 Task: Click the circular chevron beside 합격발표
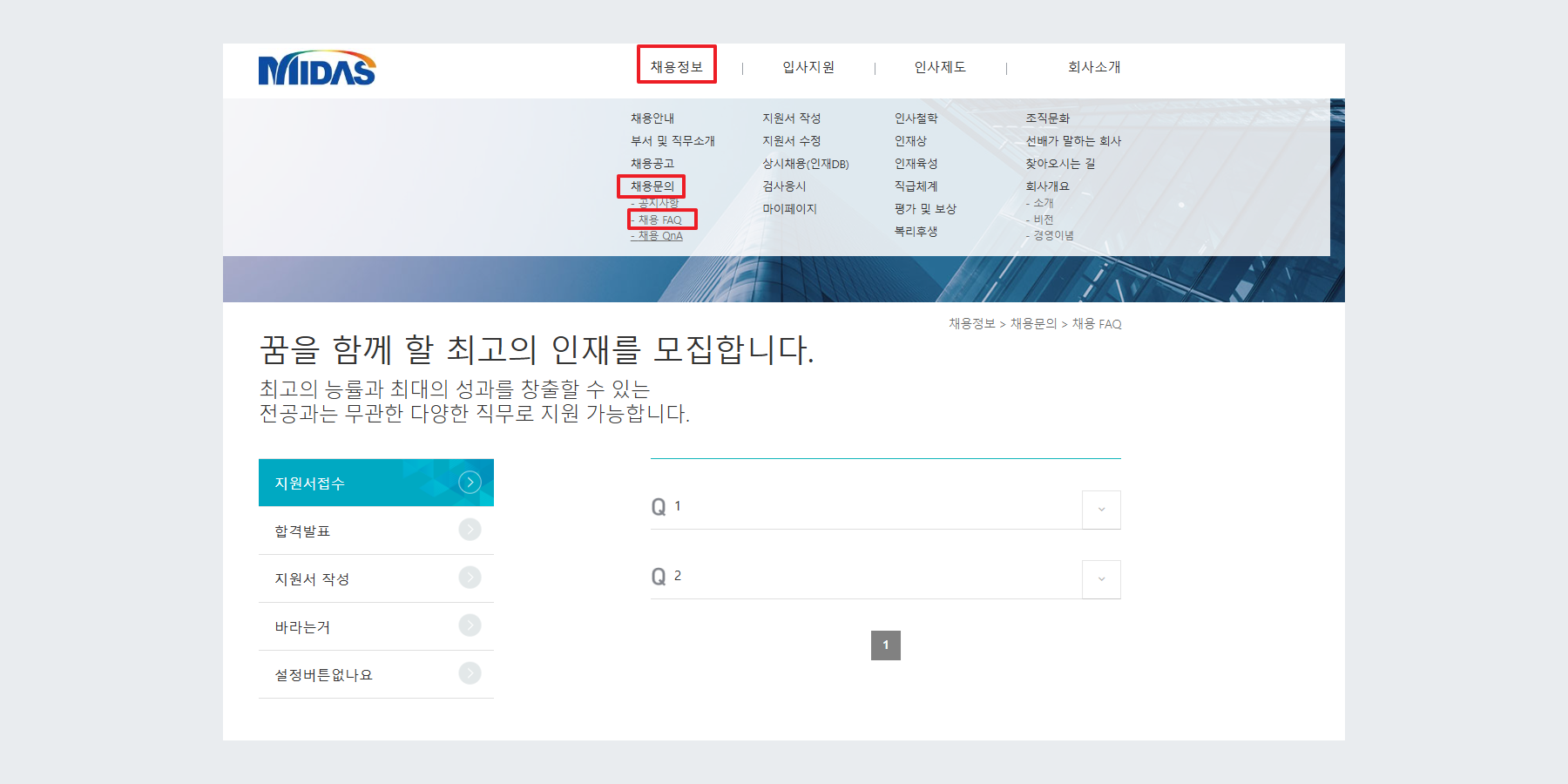coord(470,530)
